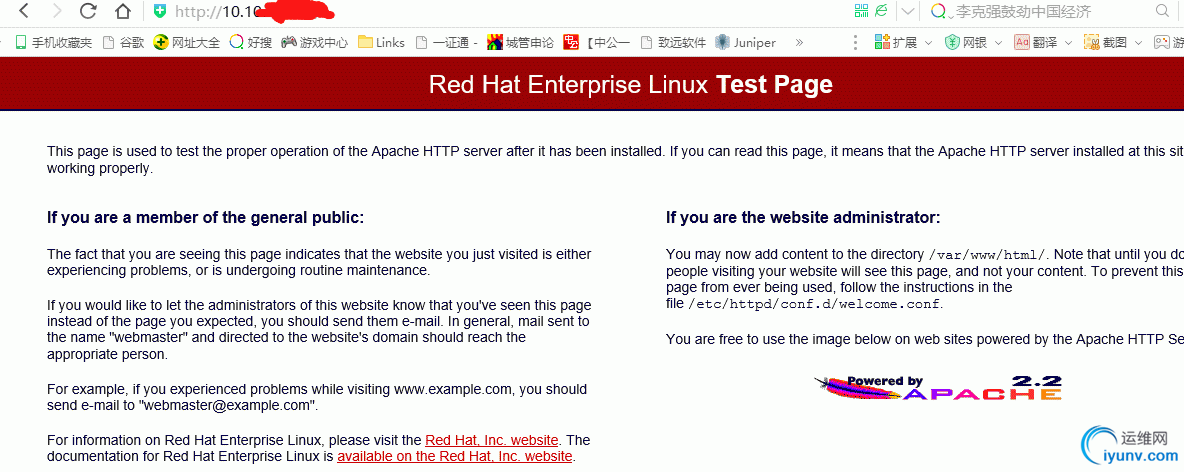
Task: Open the search engine selector icon
Action: coord(940,11)
